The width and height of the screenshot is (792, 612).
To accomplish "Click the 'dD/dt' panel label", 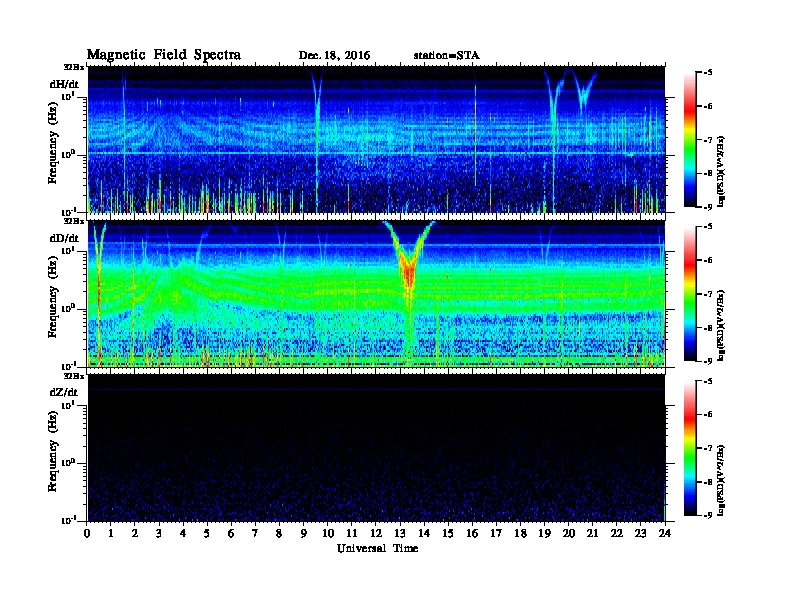I will coord(64,238).
